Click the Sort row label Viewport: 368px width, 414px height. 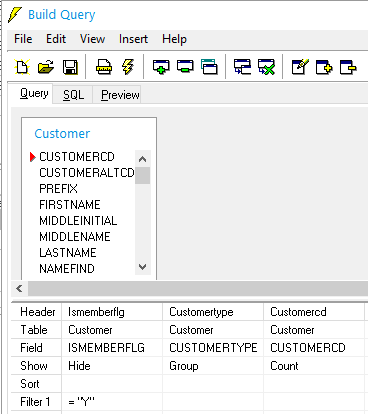tap(36, 384)
